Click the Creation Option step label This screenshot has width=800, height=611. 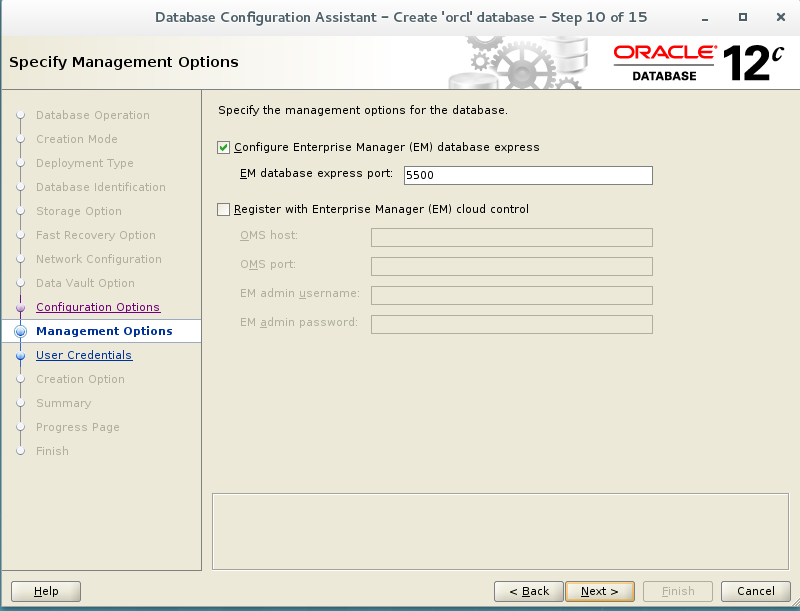(x=80, y=379)
